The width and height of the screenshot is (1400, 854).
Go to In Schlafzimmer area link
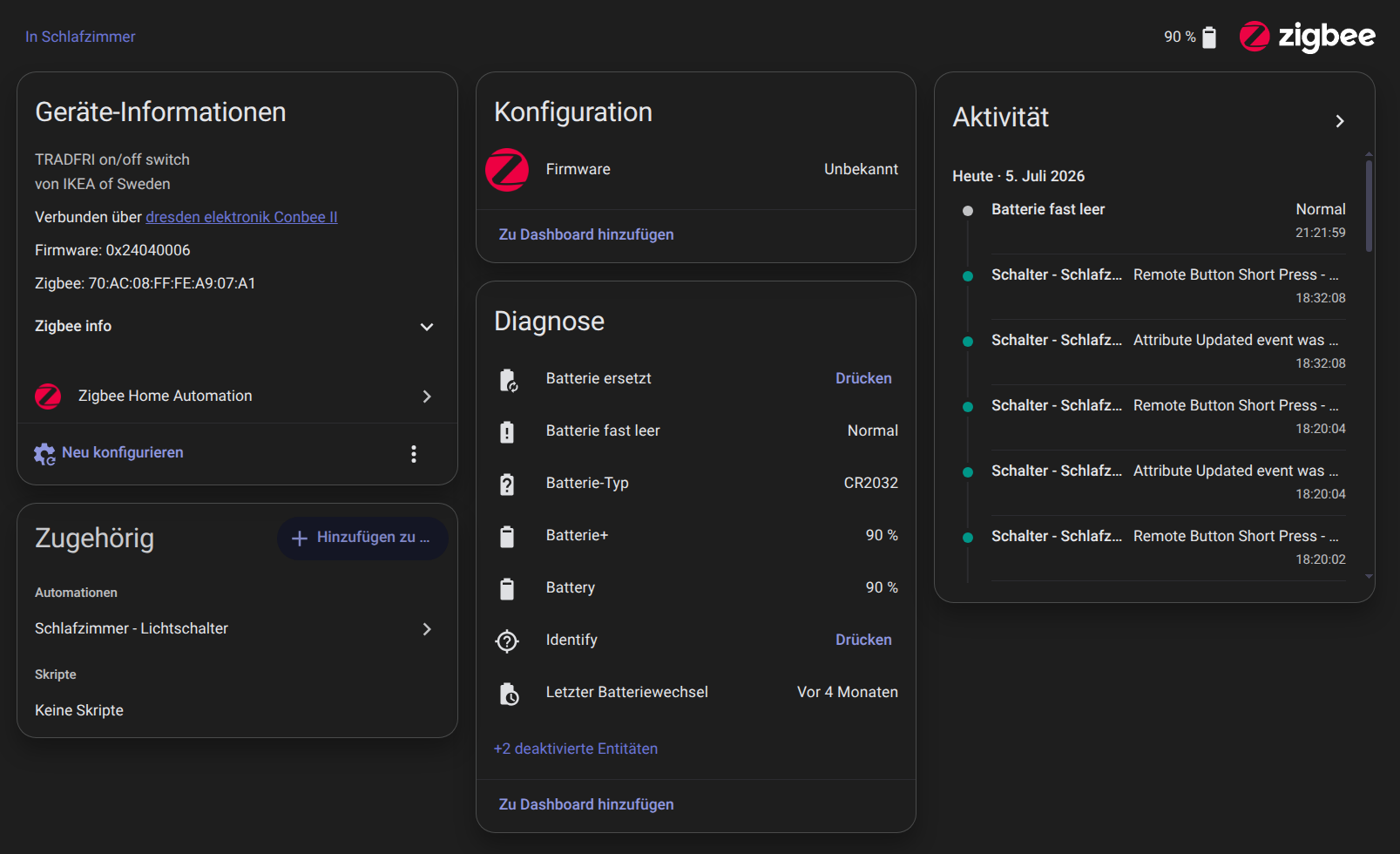(80, 37)
